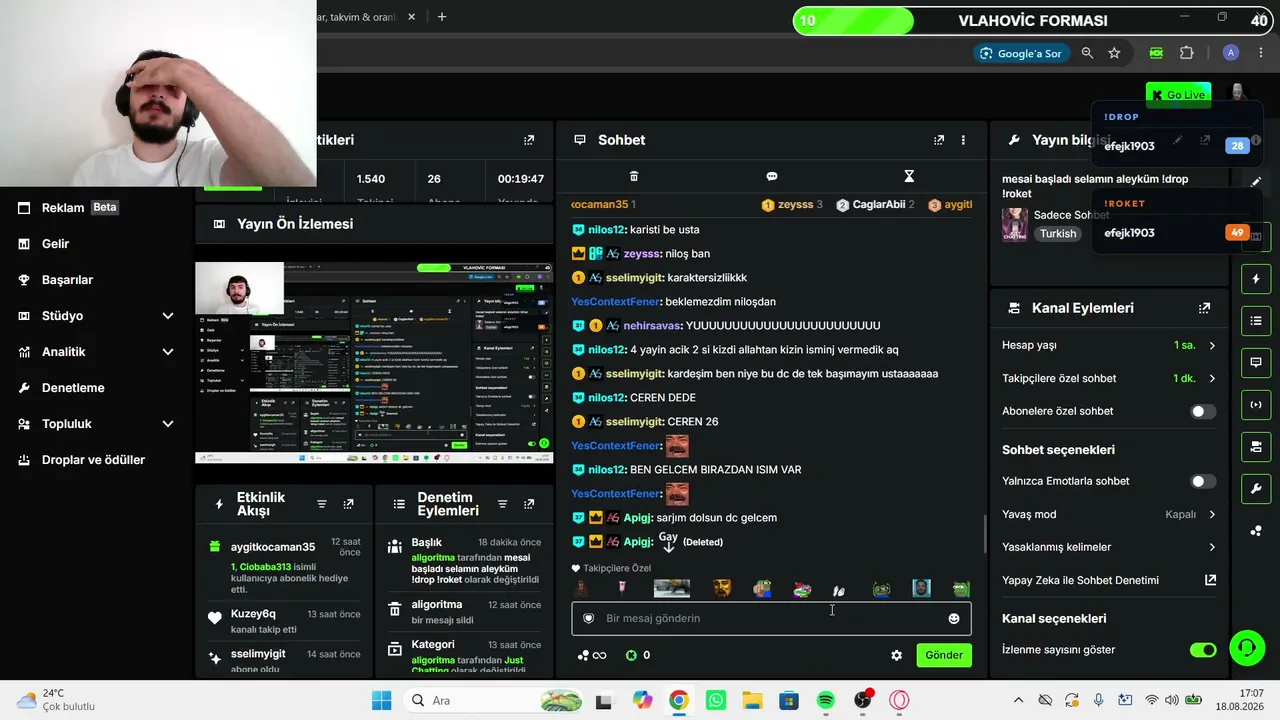
Task: Open Takipçilere özel sohbet duration chevron
Action: 1212,378
